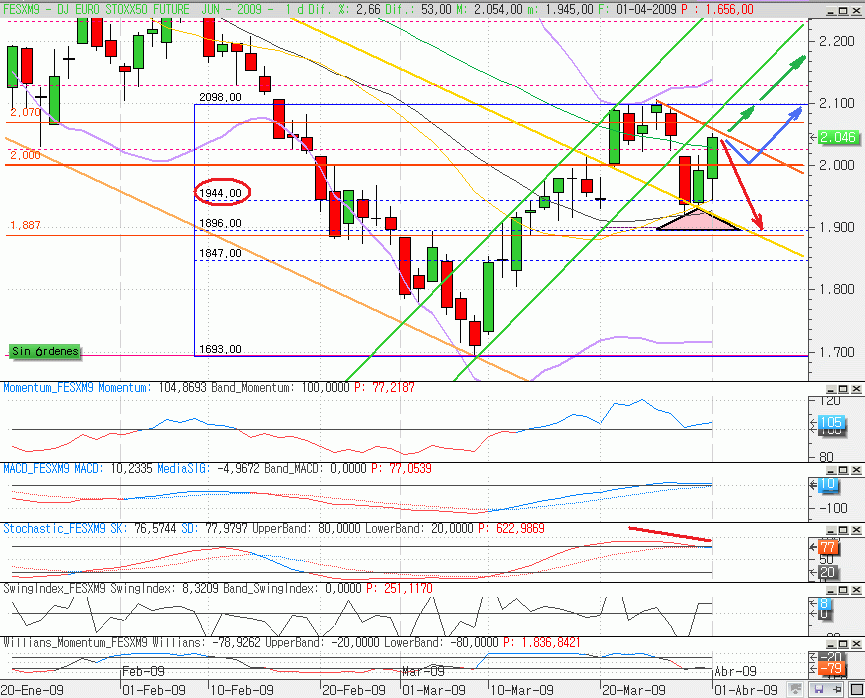Click the green 2.046 current price tag
This screenshot has height=698, width=865.
[838, 137]
